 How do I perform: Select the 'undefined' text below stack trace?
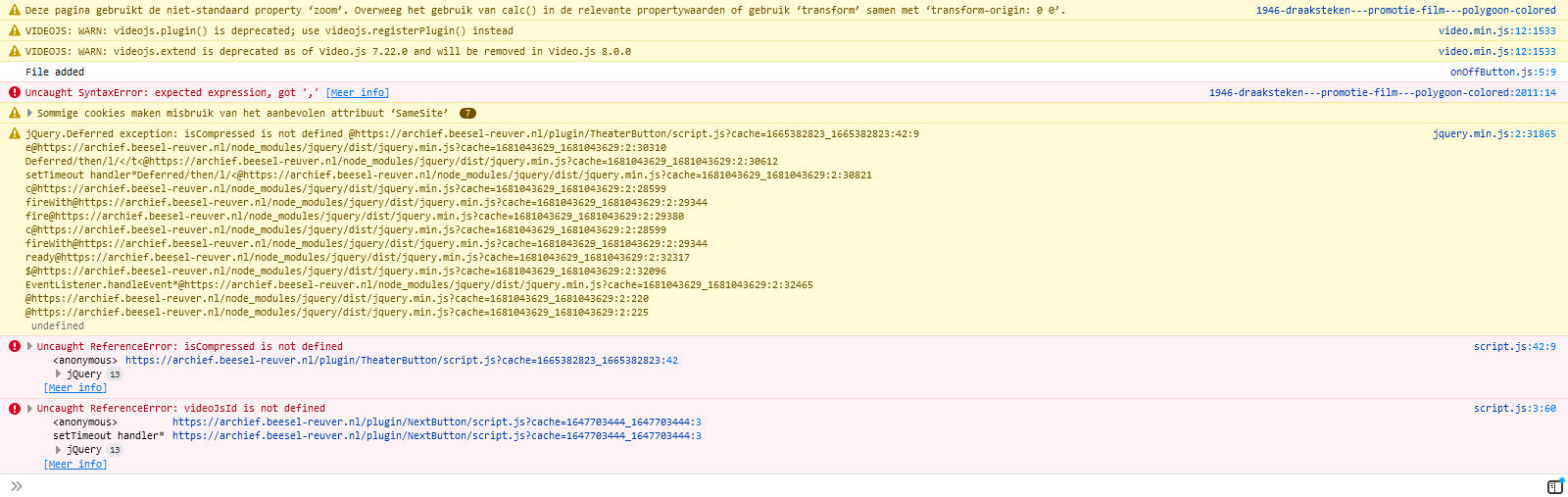(x=58, y=326)
